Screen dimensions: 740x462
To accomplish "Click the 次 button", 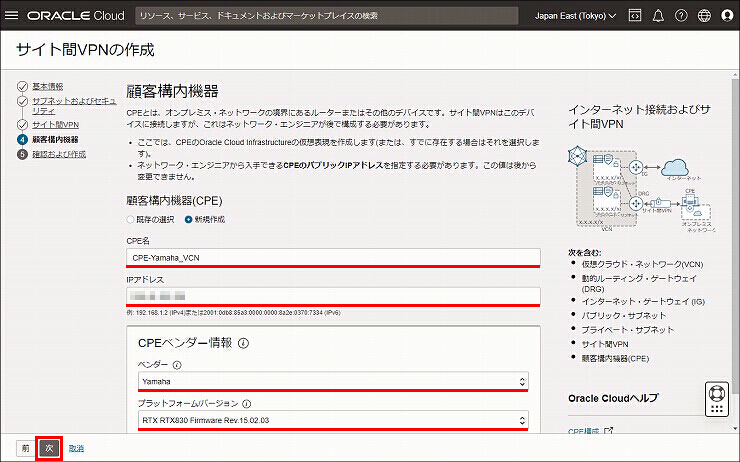I will pos(49,448).
